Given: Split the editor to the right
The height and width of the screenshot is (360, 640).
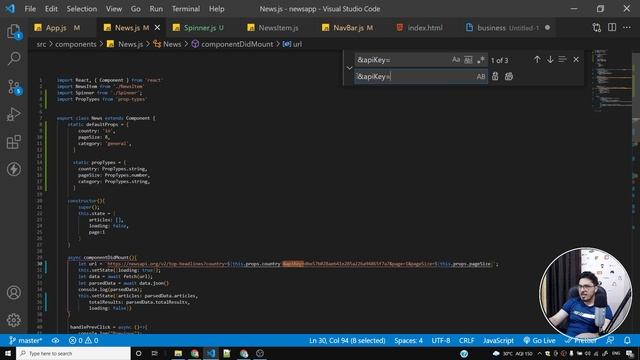Looking at the screenshot, I should [612, 27].
